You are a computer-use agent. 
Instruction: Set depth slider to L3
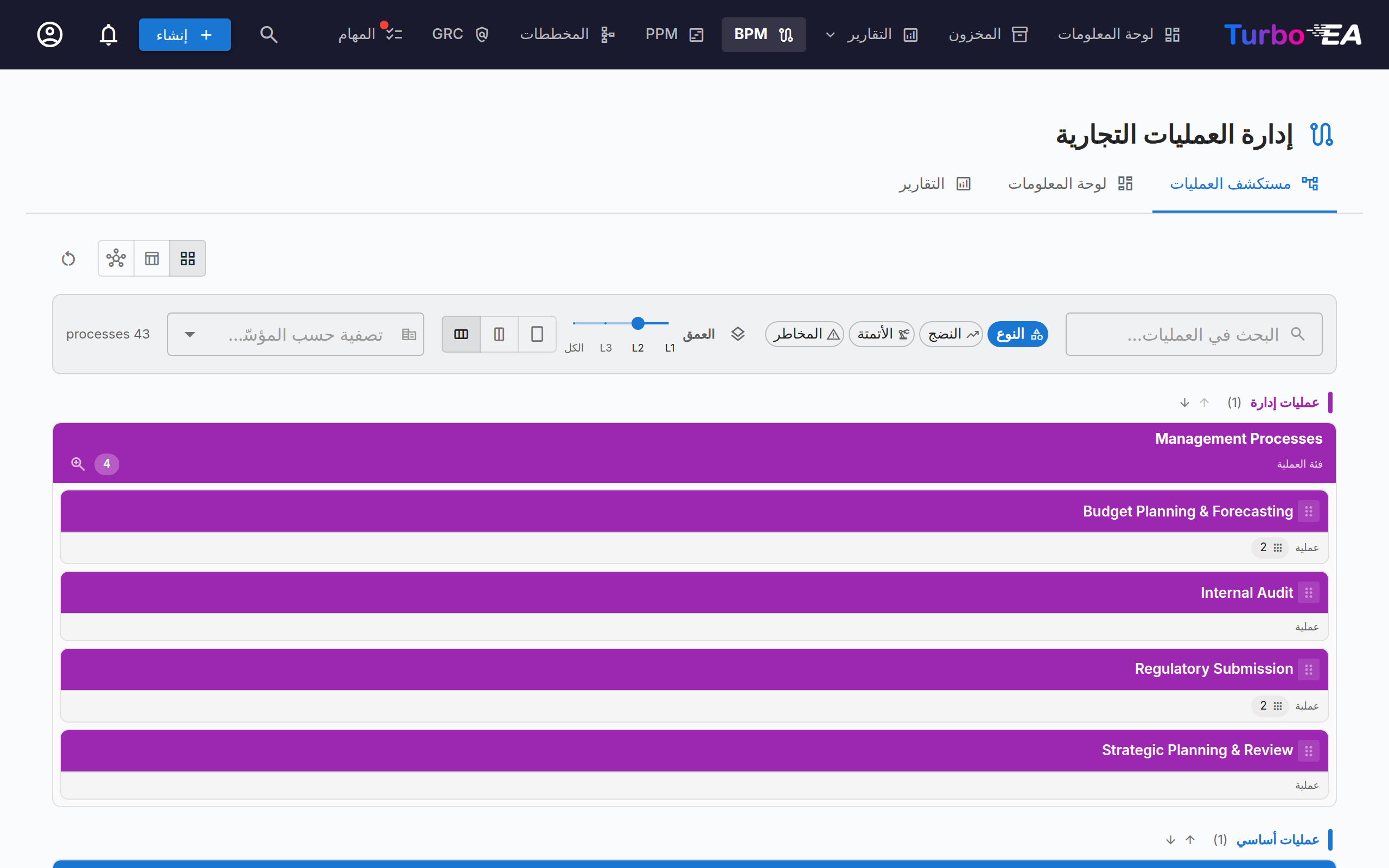pyautogui.click(x=606, y=347)
